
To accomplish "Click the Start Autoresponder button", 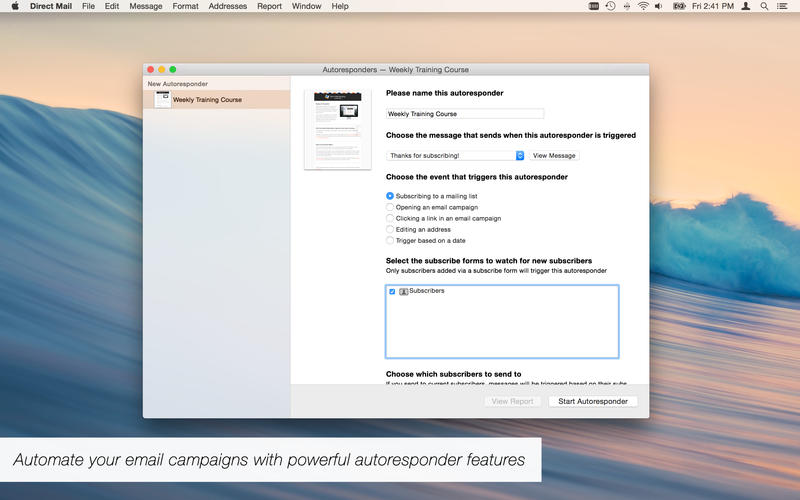I will (593, 402).
